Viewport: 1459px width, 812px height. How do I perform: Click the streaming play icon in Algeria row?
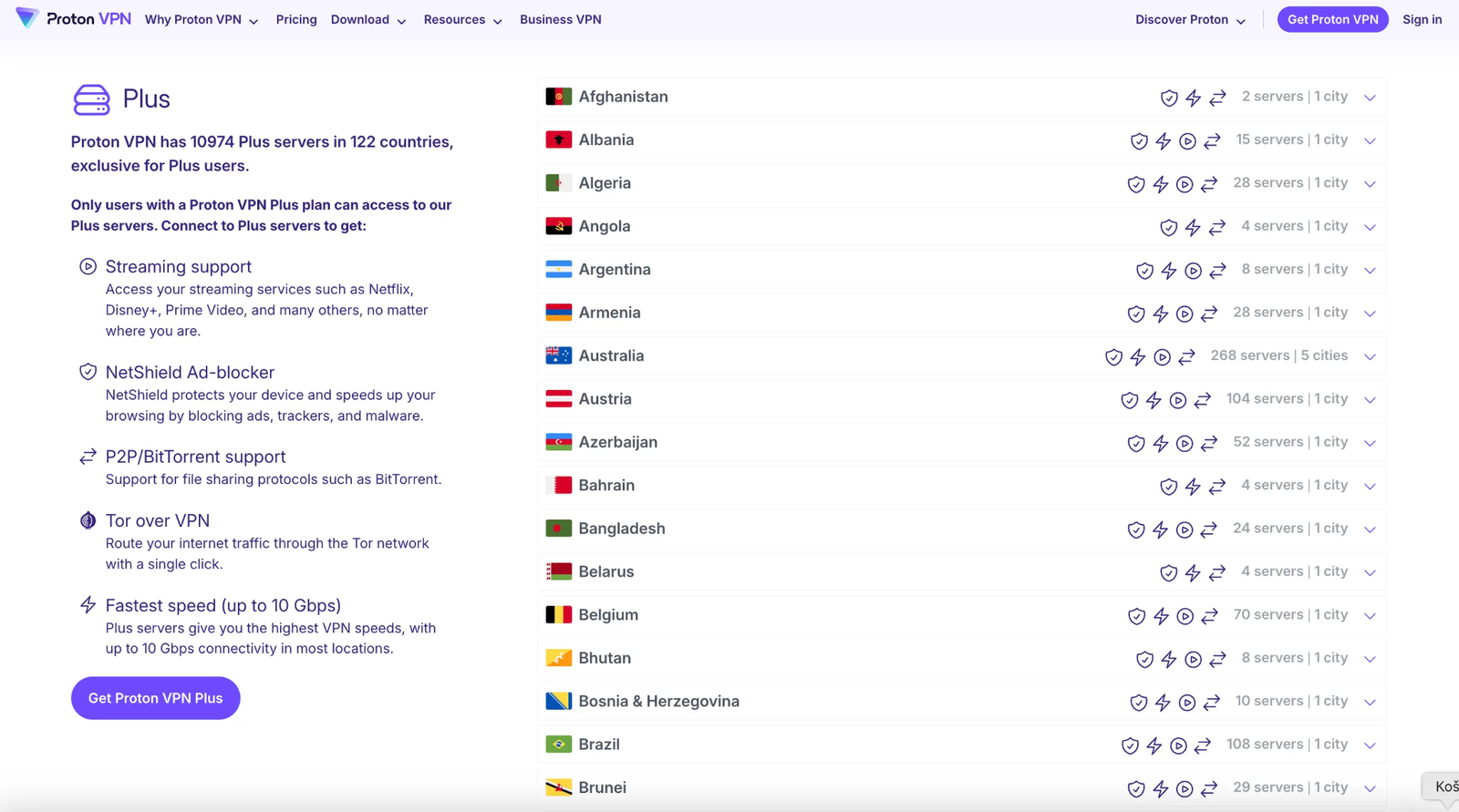pos(1185,184)
